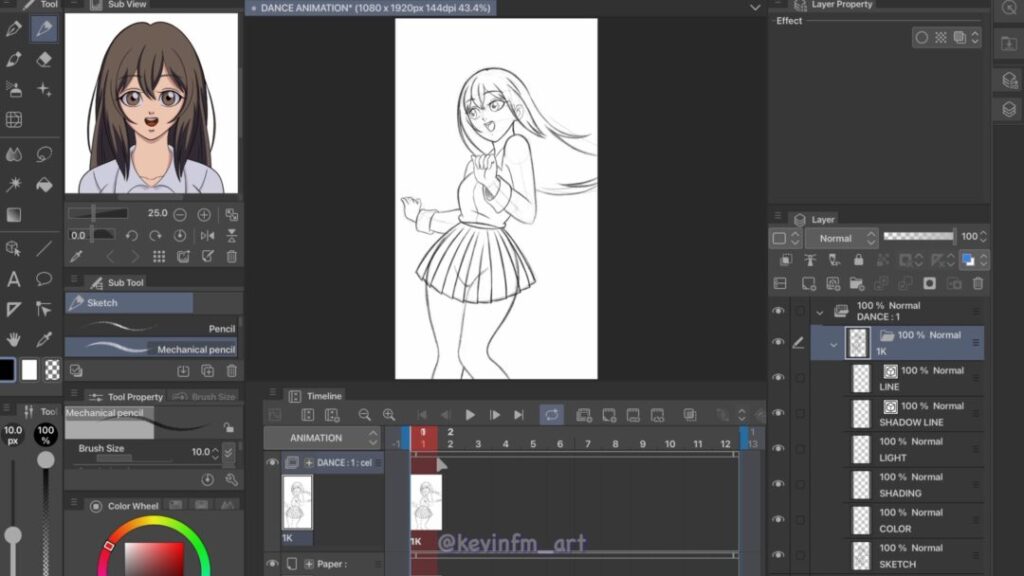Select the Figure line tool
The width and height of the screenshot is (1024, 576).
(x=44, y=249)
